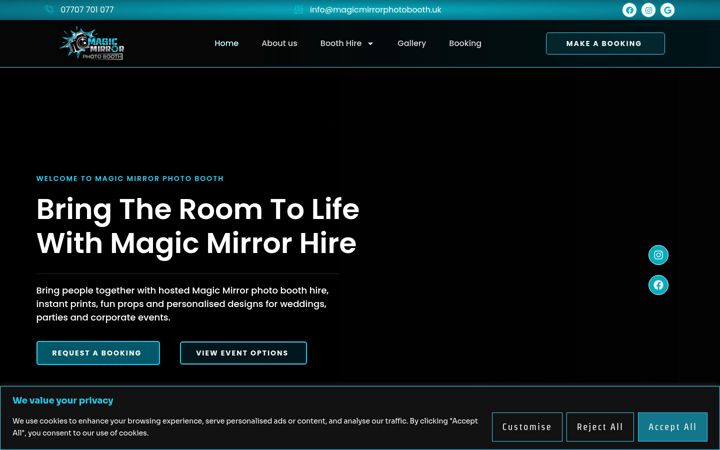
Task: Open the About us page
Action: [279, 43]
